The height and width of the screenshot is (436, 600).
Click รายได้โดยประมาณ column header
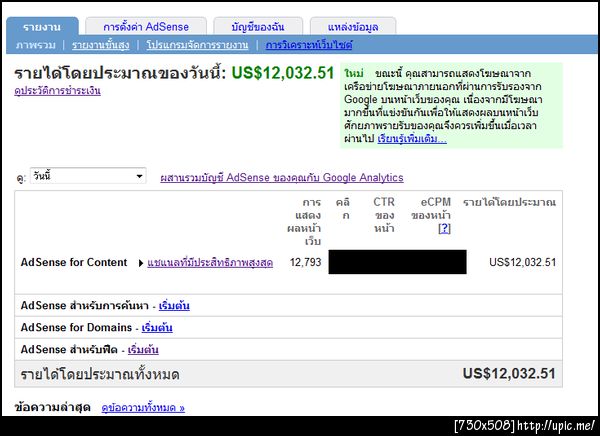[x=509, y=202]
